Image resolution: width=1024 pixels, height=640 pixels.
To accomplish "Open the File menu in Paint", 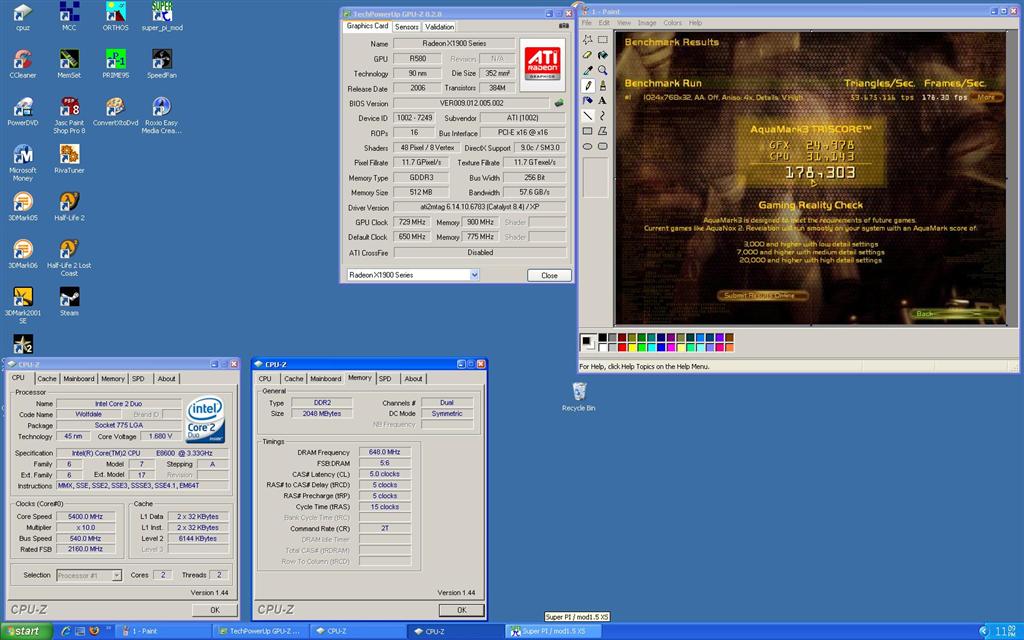I will 586,23.
